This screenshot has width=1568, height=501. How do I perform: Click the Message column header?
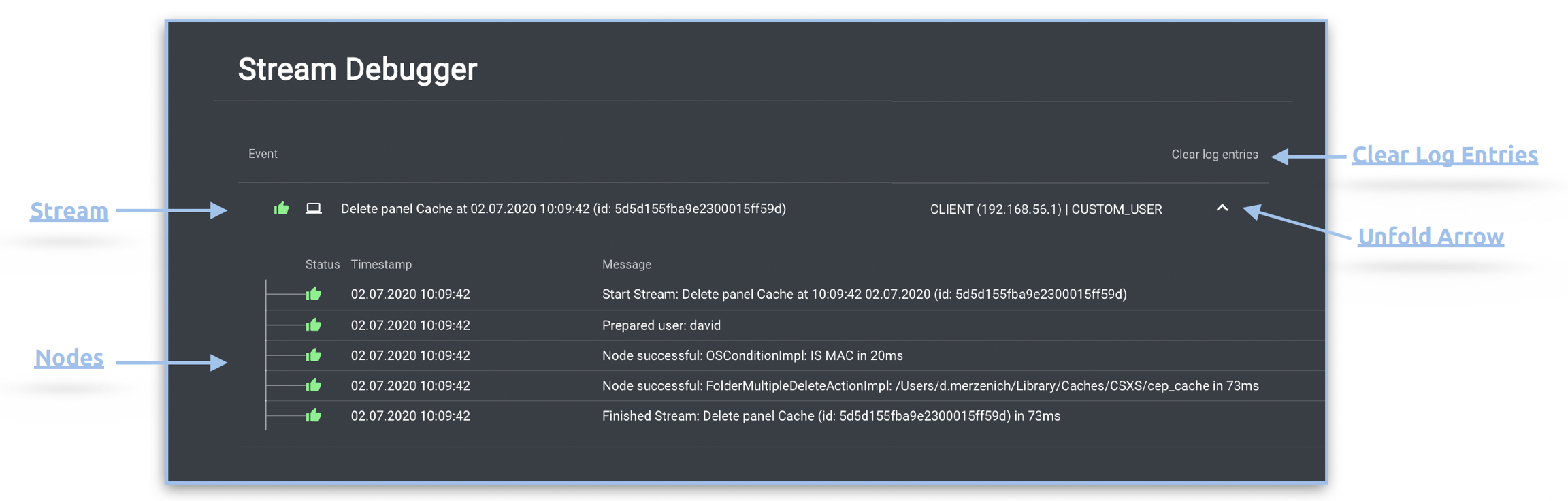point(627,264)
